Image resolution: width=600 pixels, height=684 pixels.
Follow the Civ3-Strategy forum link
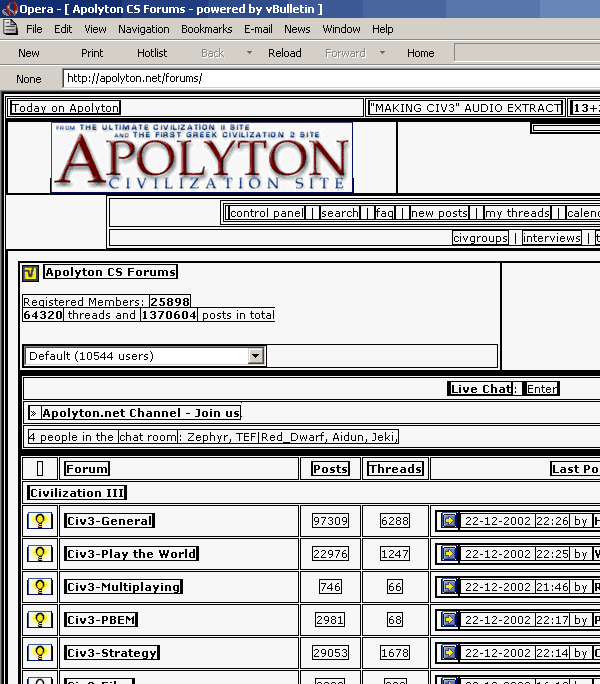pos(111,653)
